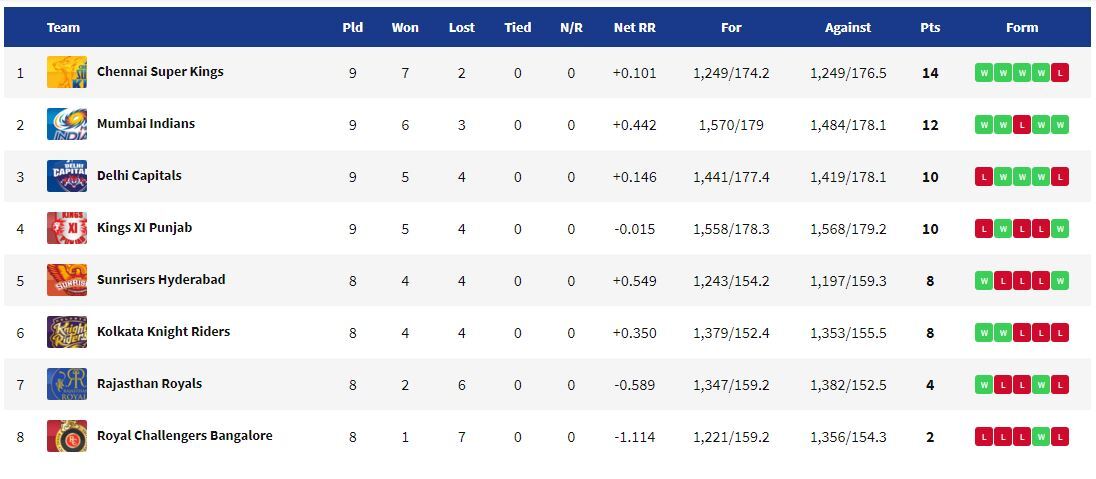Click the Lost column header

click(461, 28)
